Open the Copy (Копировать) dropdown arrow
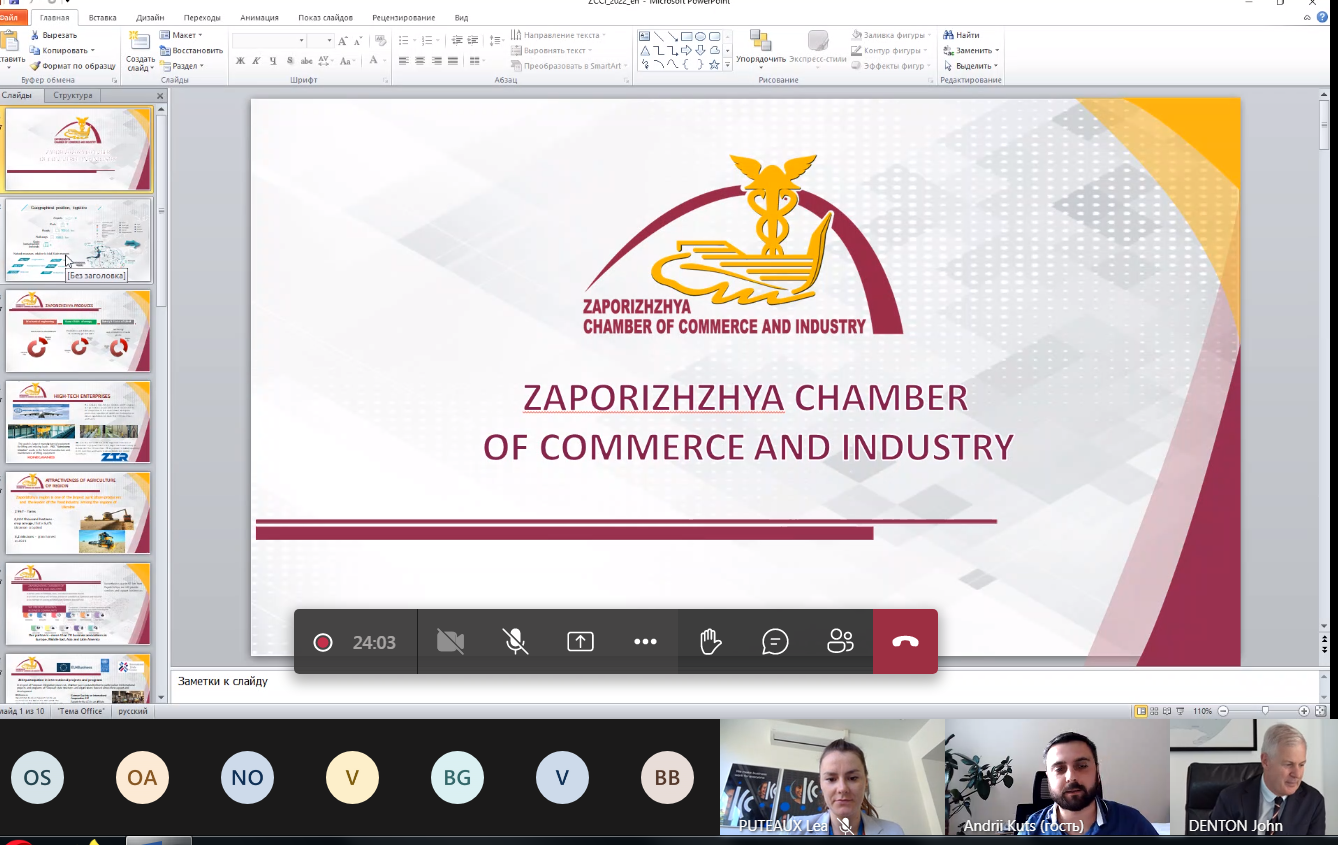The height and width of the screenshot is (845, 1338). (93, 50)
